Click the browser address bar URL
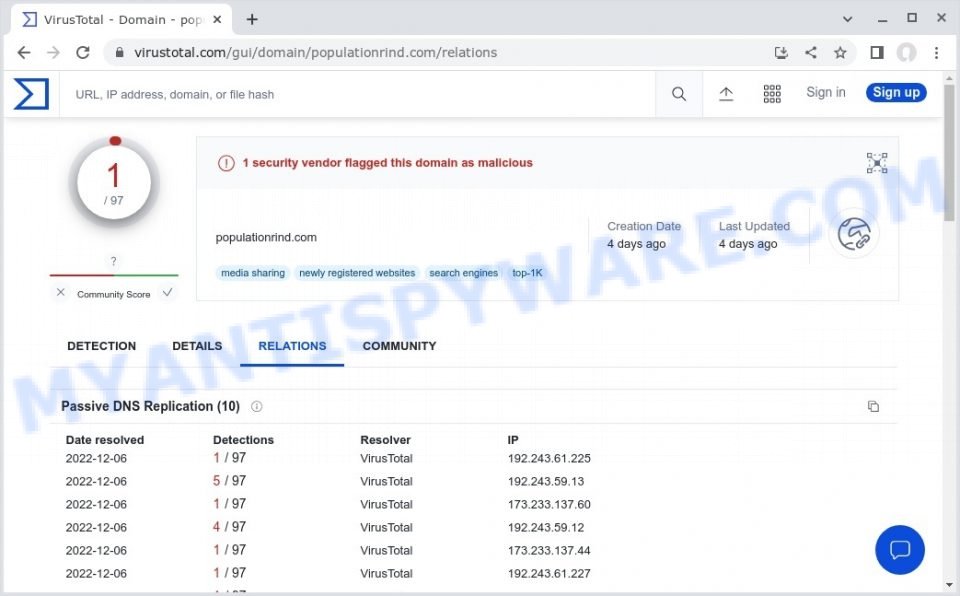This screenshot has width=960, height=596. (x=315, y=53)
